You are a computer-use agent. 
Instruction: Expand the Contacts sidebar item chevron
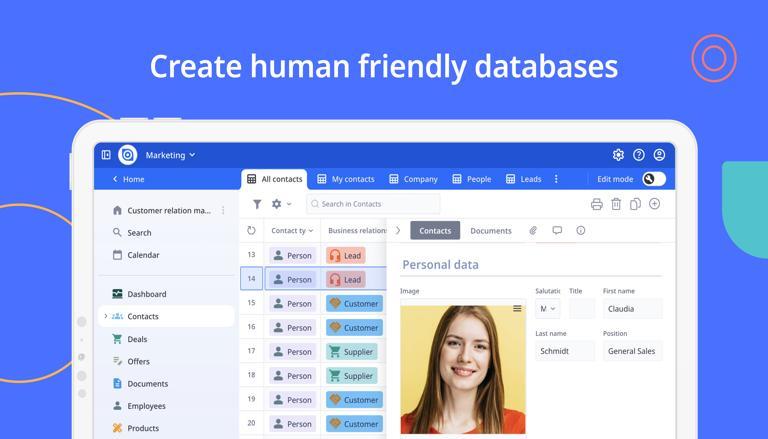pyautogui.click(x=106, y=316)
